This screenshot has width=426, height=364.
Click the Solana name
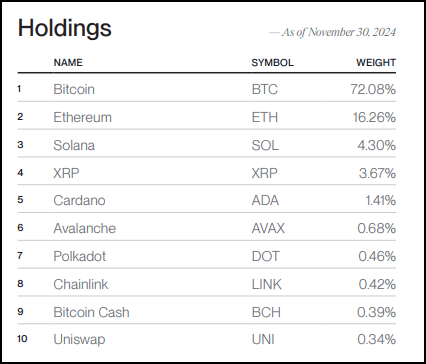click(74, 145)
